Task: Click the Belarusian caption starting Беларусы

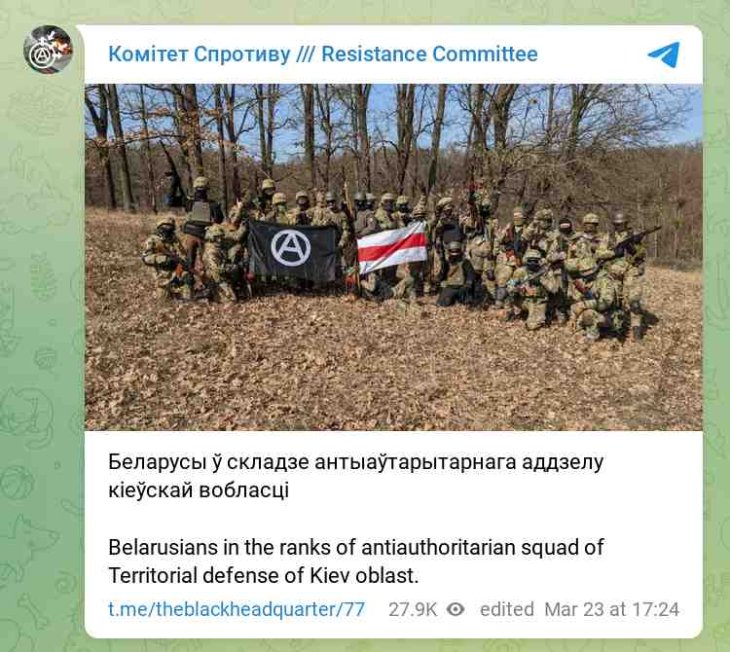Action: coord(356,476)
